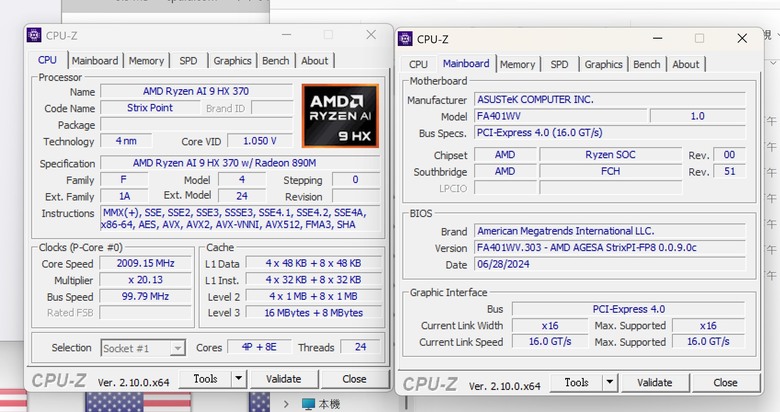Image resolution: width=780 pixels, height=412 pixels.
Task: Click the Level 2 cache value
Action: 313,296
